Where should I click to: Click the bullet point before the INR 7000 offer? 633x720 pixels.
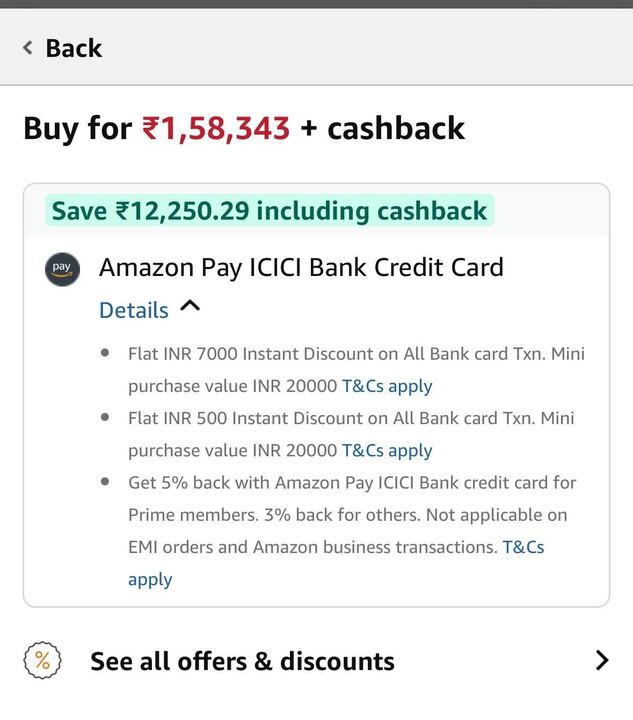coord(106,354)
